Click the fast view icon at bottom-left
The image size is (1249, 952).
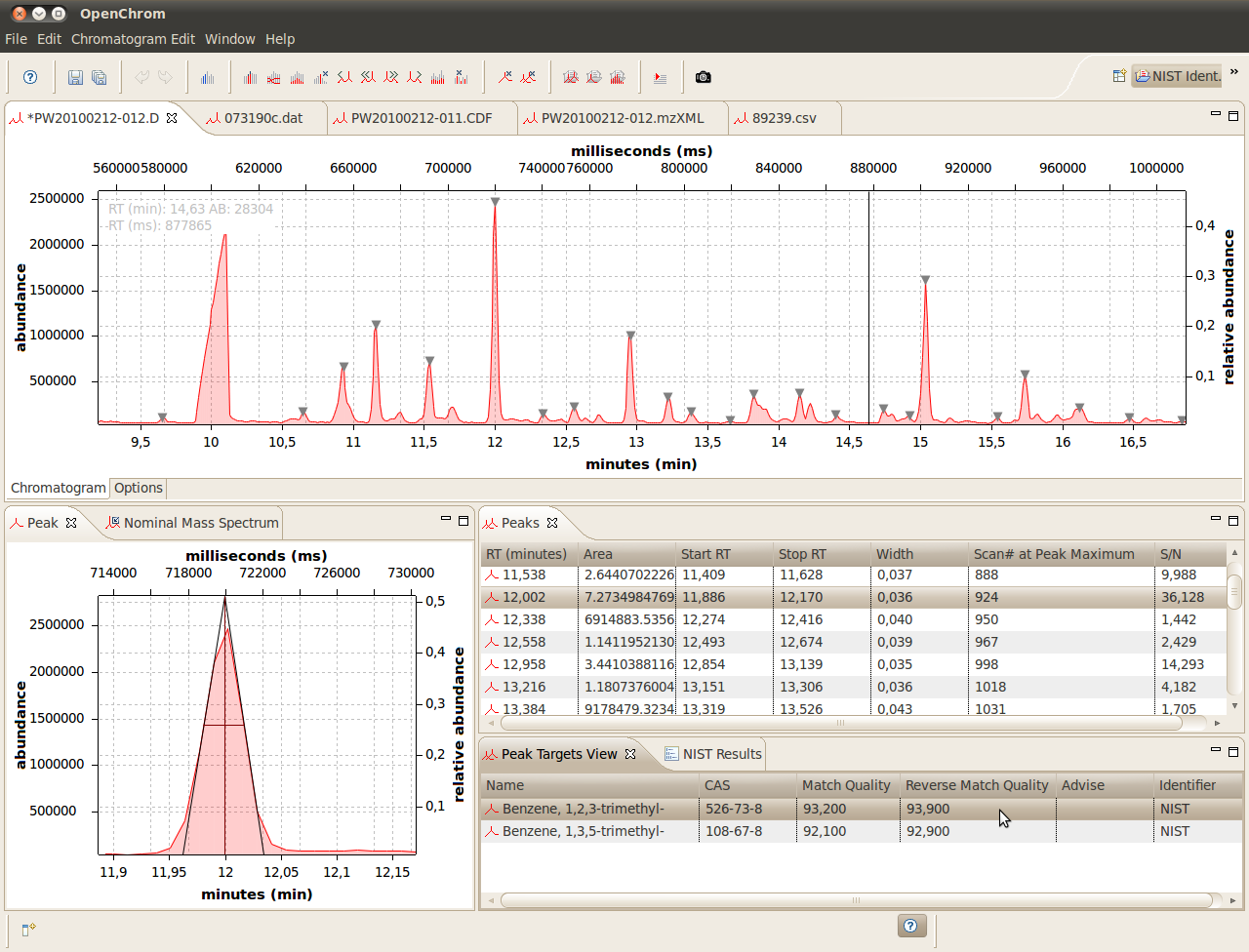[28, 930]
